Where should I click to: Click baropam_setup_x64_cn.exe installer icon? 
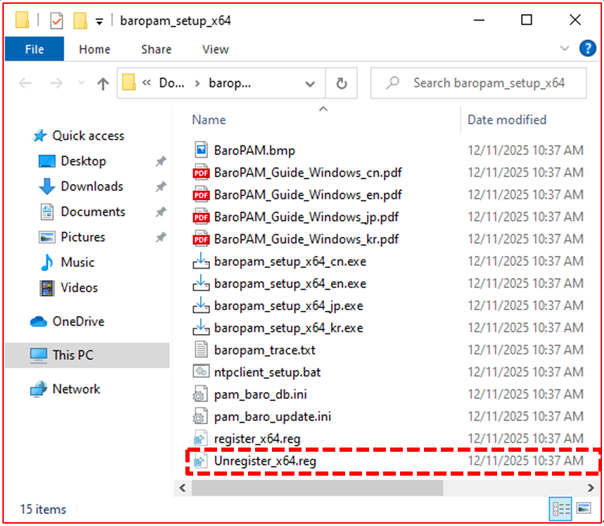pos(201,261)
